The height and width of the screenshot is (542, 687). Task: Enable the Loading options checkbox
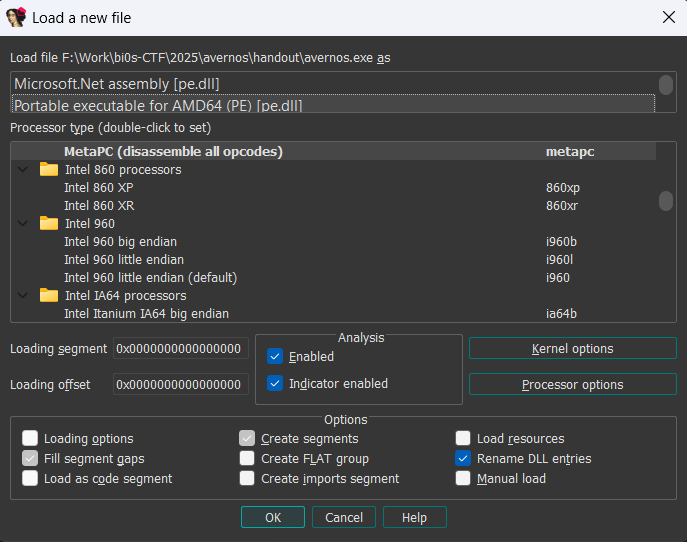30,438
